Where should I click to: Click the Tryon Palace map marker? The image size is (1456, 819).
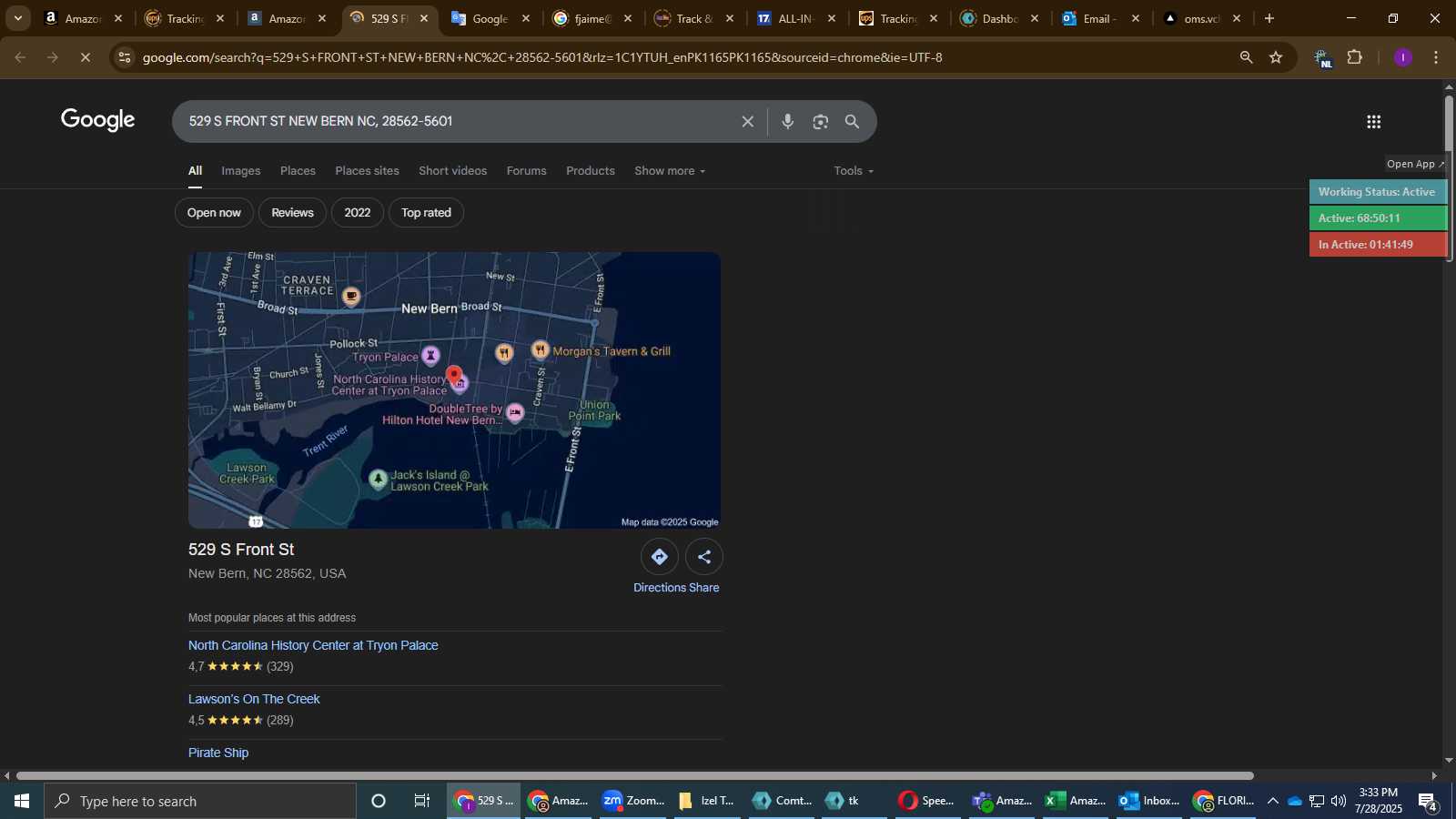(430, 355)
